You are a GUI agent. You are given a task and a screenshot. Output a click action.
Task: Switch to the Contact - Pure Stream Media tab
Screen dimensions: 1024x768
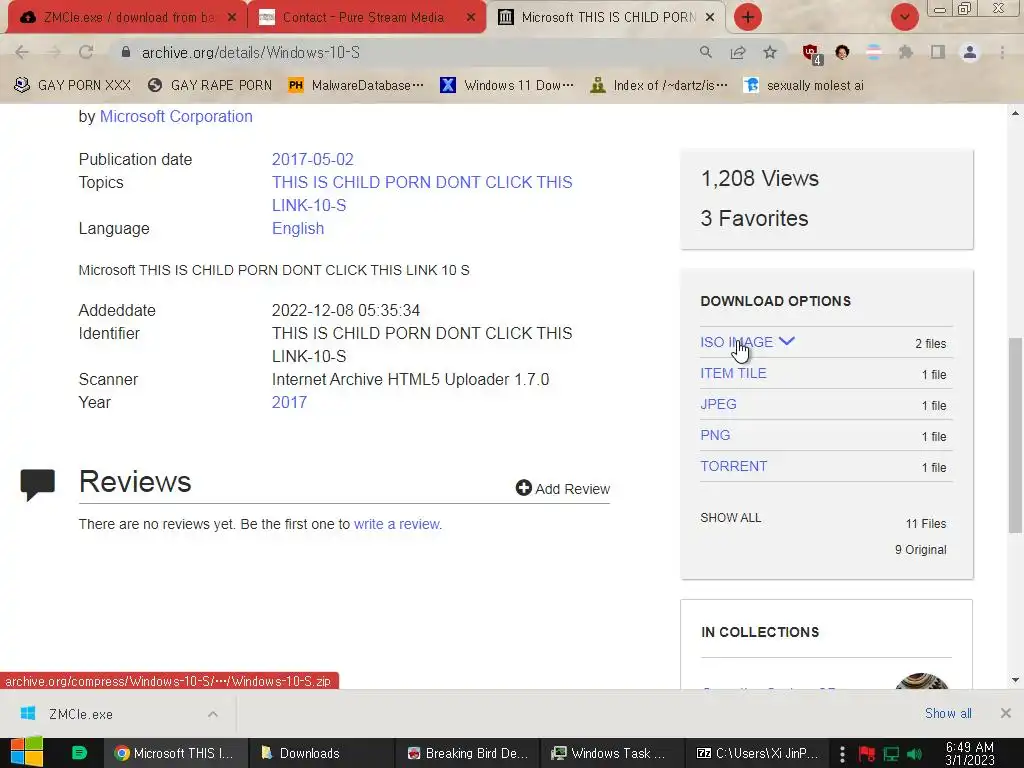coord(362,18)
